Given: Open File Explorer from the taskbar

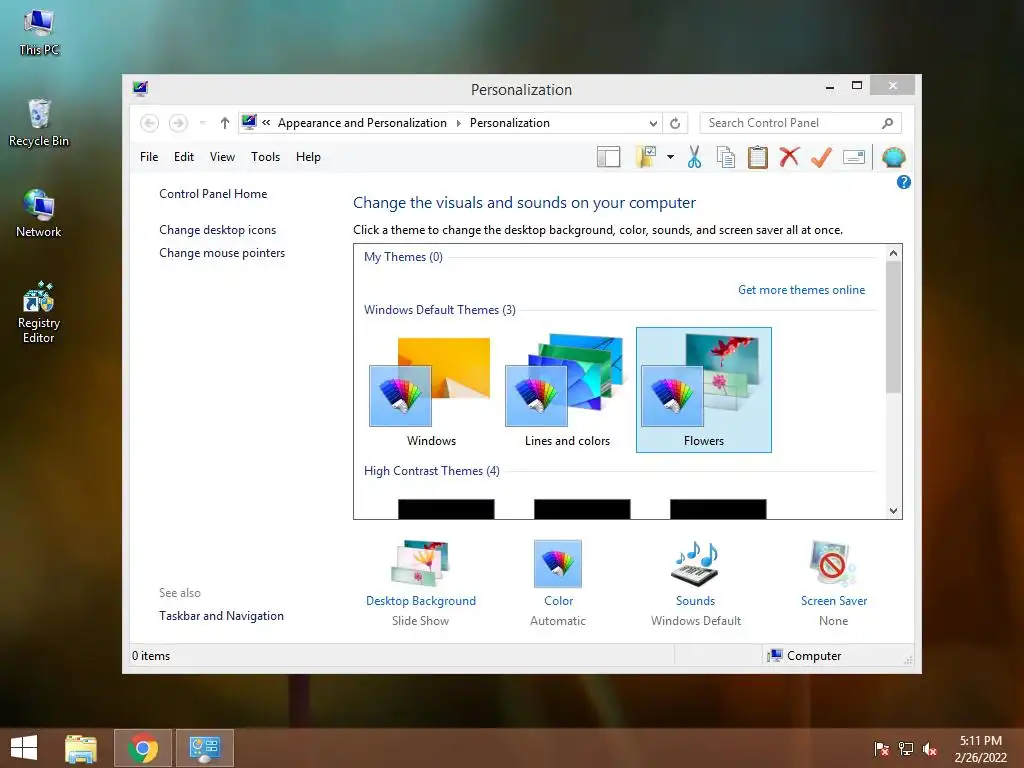Looking at the screenshot, I should 81,748.
